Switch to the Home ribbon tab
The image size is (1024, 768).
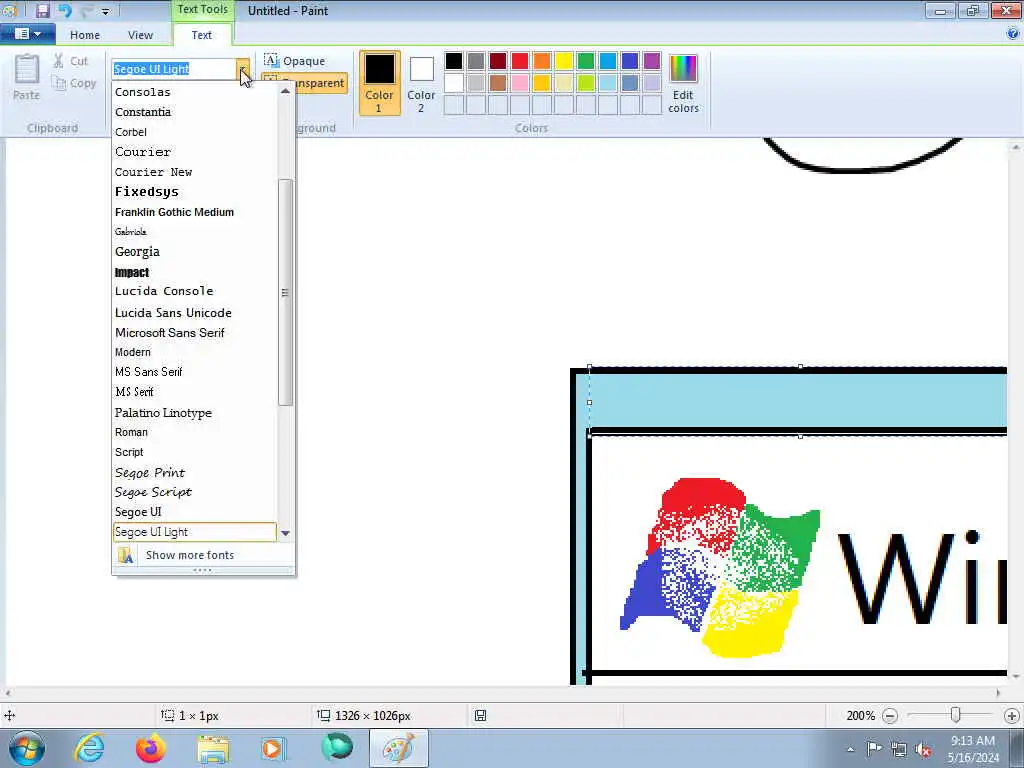coord(85,35)
